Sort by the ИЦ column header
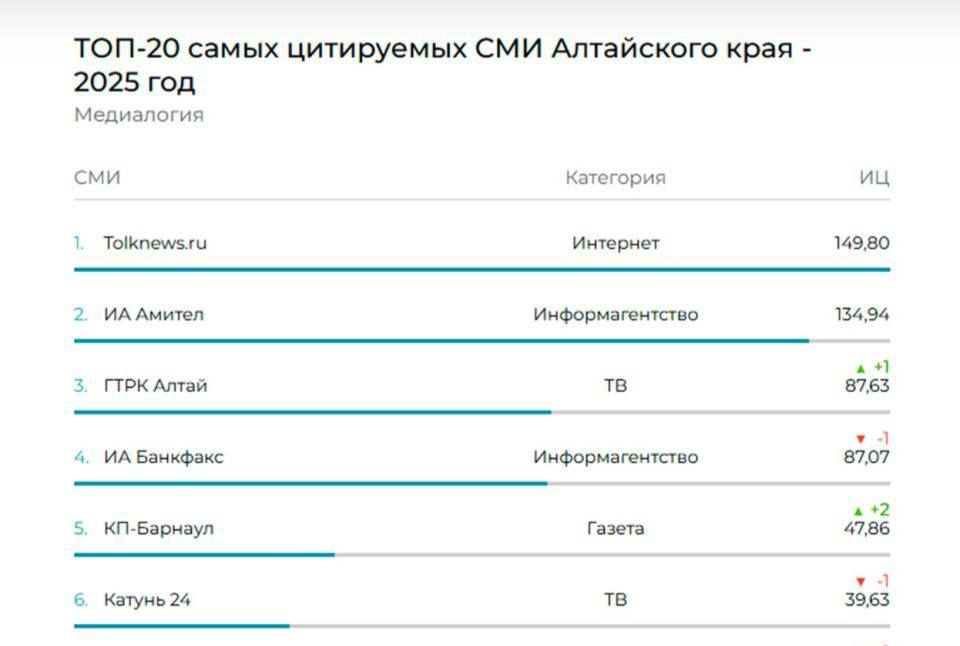 873,178
